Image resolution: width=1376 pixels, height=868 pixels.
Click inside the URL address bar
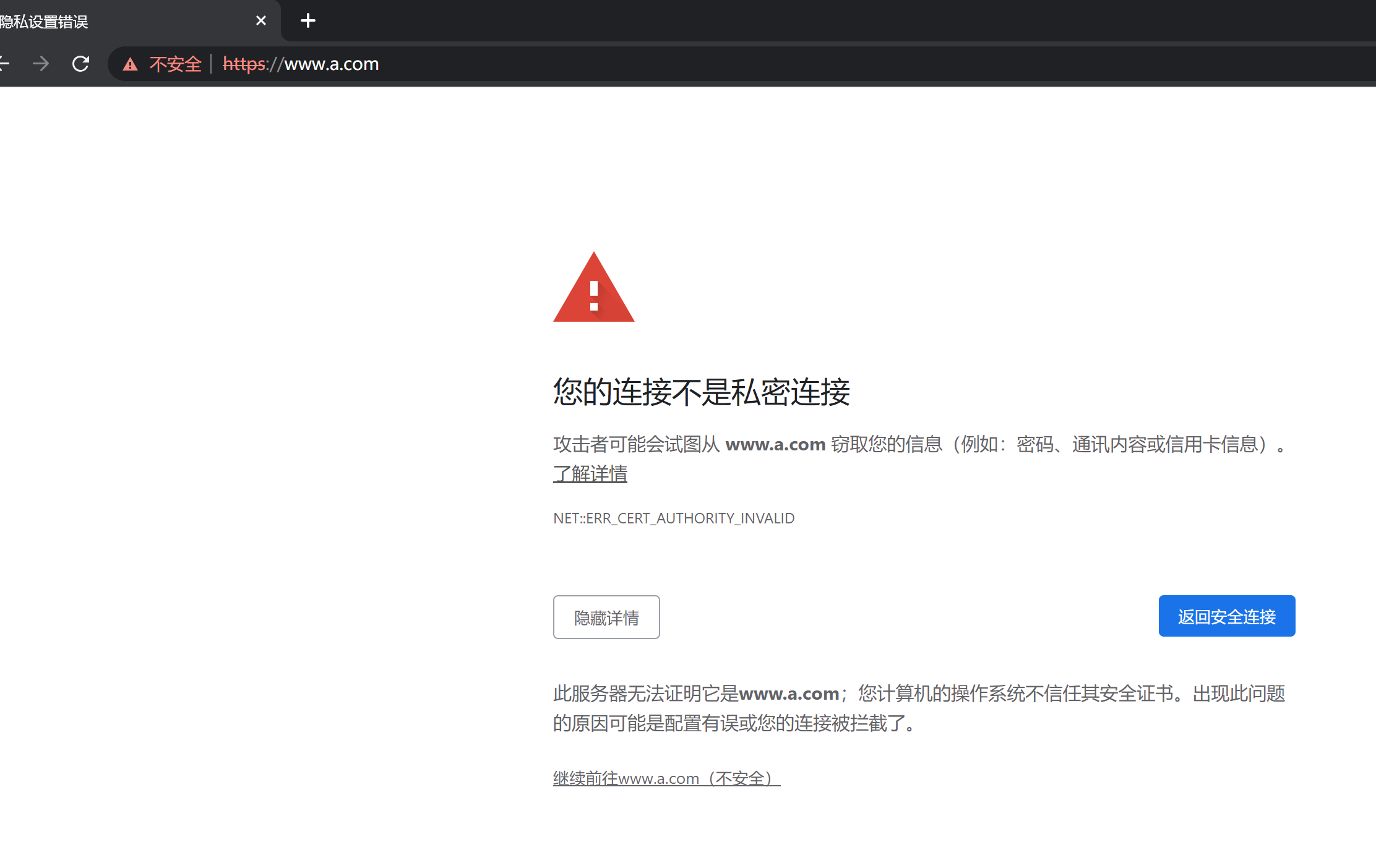557,64
